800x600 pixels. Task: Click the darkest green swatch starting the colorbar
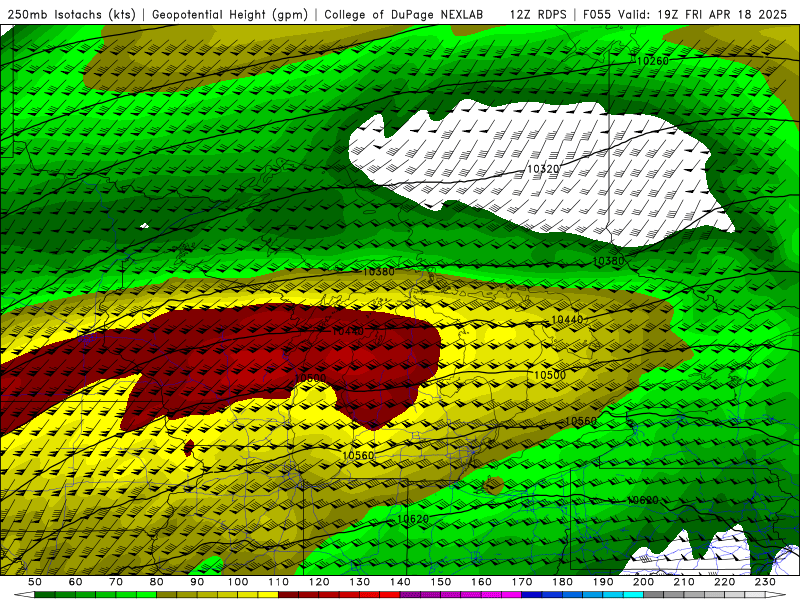tap(45, 595)
